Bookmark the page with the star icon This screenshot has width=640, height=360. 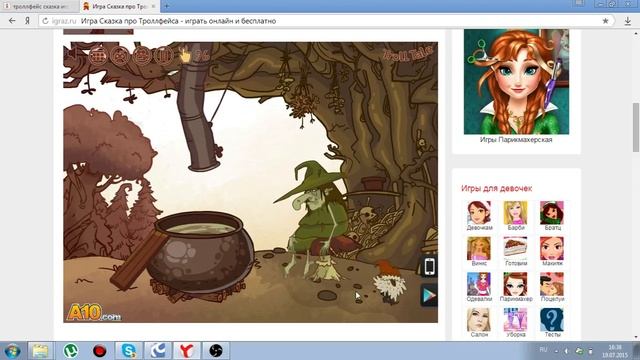point(605,21)
